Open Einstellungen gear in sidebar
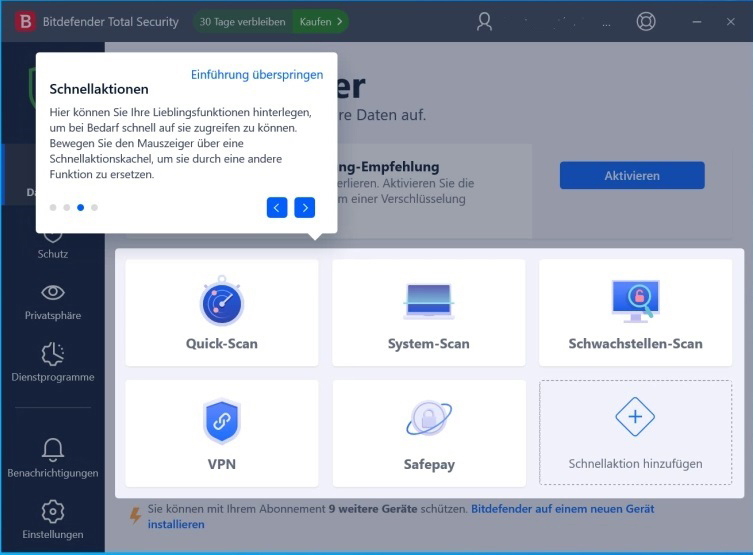Screen dimensions: 753x555 point(53,512)
